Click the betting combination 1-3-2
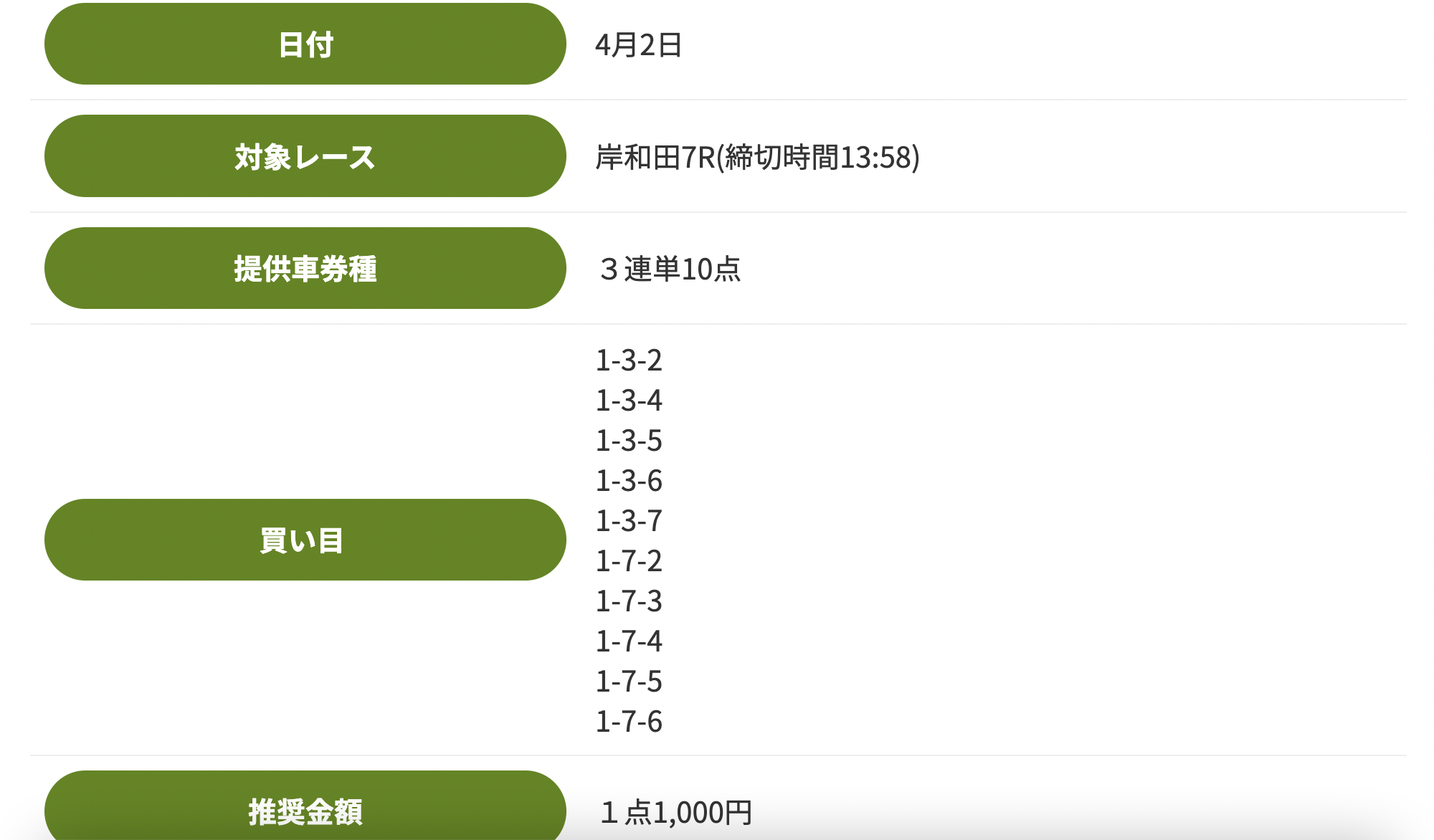The width and height of the screenshot is (1434, 840). pyautogui.click(x=629, y=361)
